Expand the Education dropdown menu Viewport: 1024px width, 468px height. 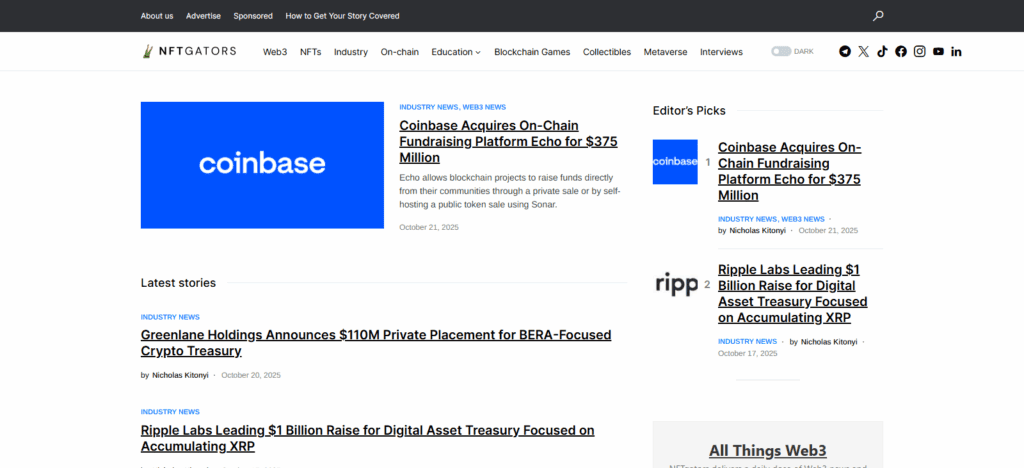(x=456, y=52)
